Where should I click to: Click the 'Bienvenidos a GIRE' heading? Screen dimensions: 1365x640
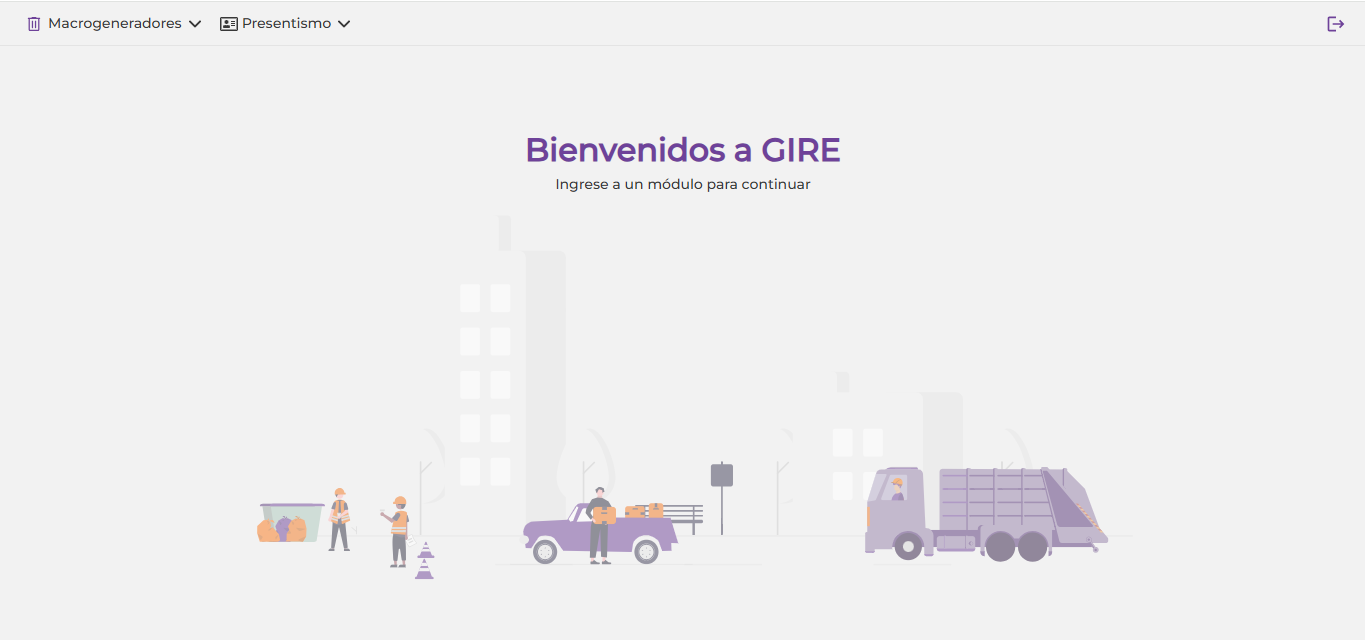(683, 150)
